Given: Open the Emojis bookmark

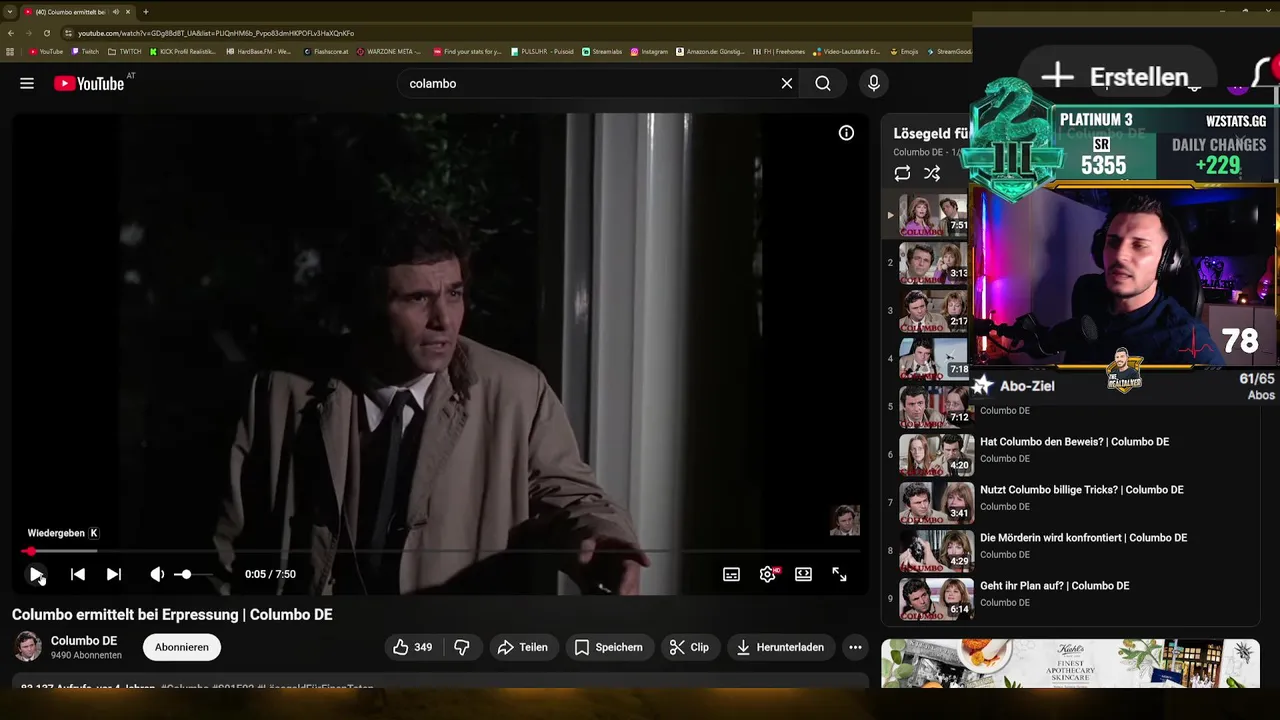Looking at the screenshot, I should [904, 52].
